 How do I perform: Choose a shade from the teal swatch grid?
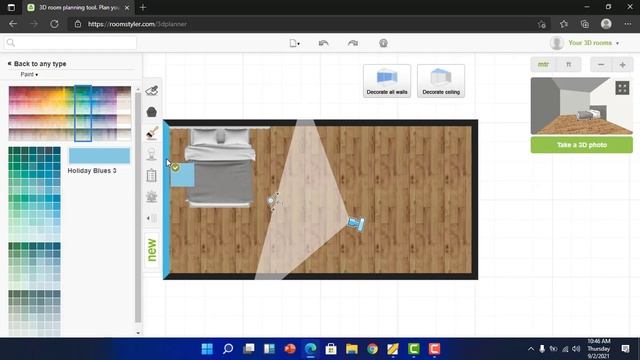pos(34,193)
